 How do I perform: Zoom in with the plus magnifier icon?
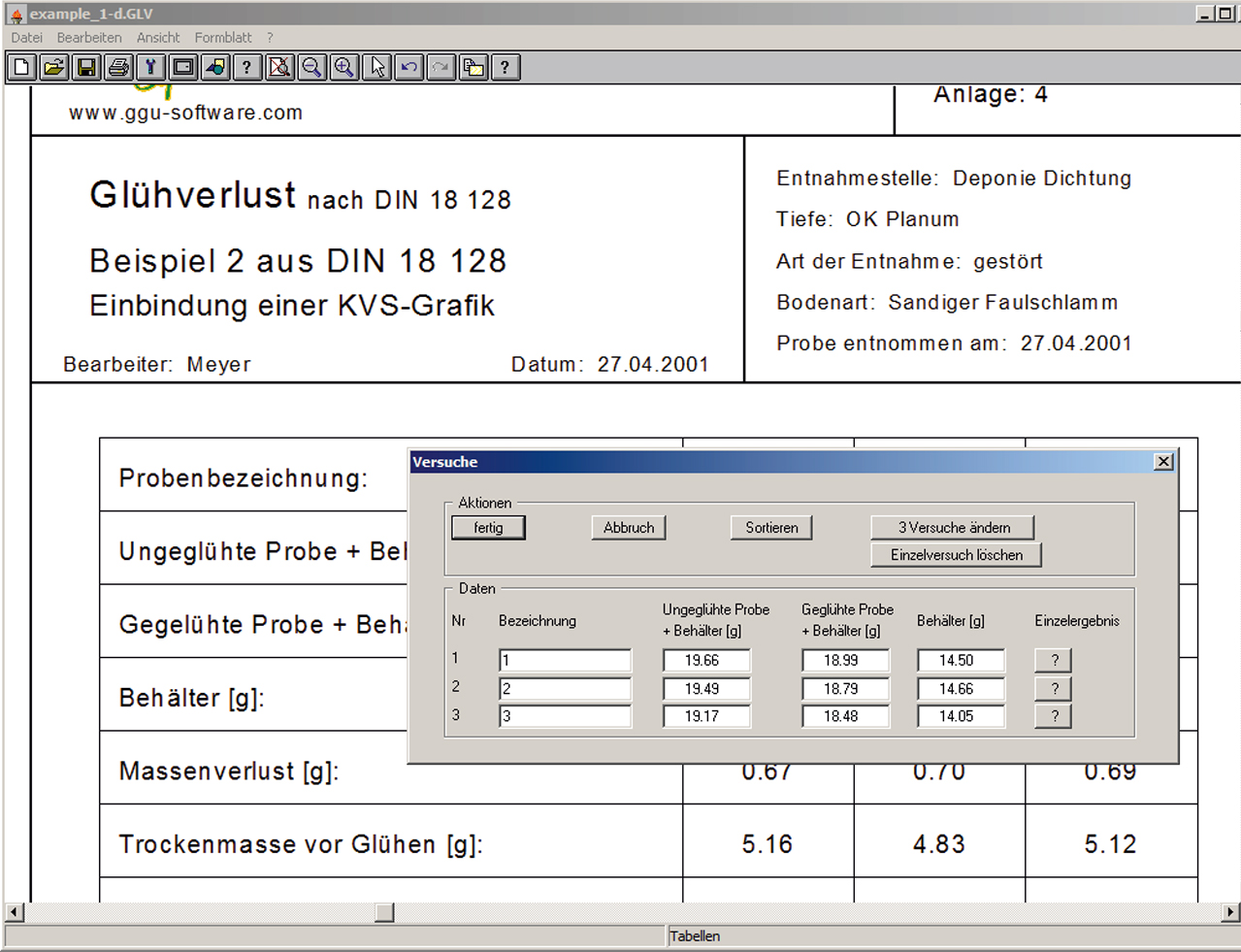pyautogui.click(x=344, y=67)
